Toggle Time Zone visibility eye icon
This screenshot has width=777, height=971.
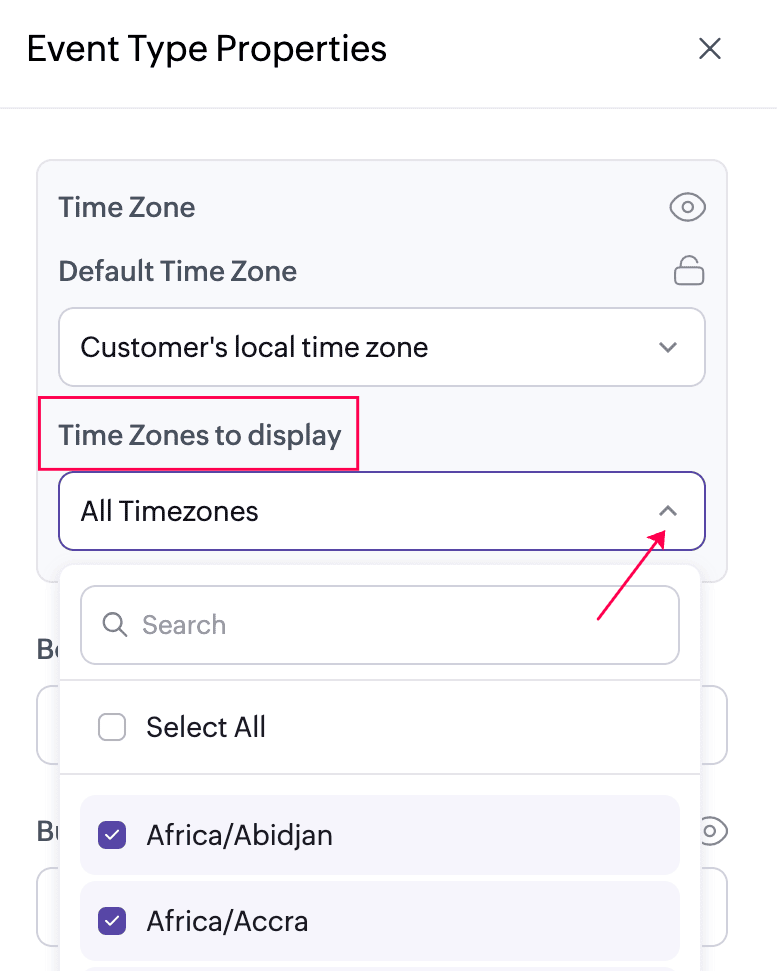pos(687,208)
